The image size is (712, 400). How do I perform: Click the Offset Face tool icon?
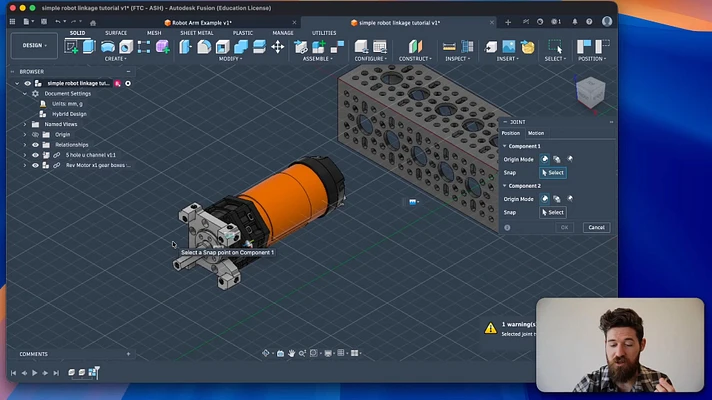pyautogui.click(x=259, y=46)
